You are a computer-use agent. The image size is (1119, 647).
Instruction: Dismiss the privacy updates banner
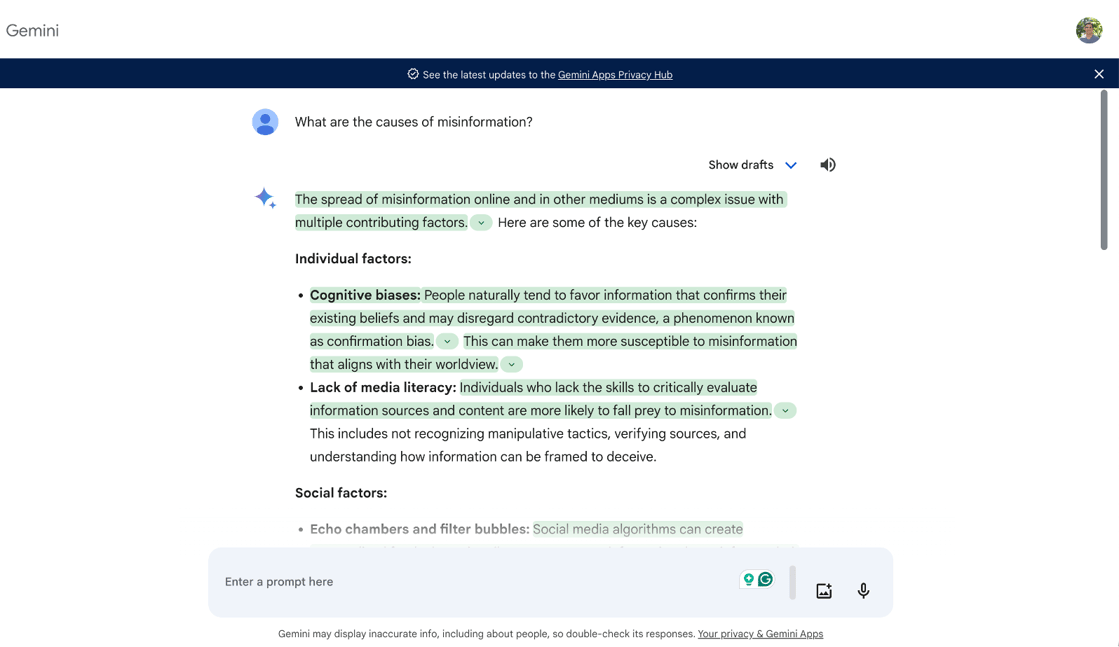[x=1098, y=74]
